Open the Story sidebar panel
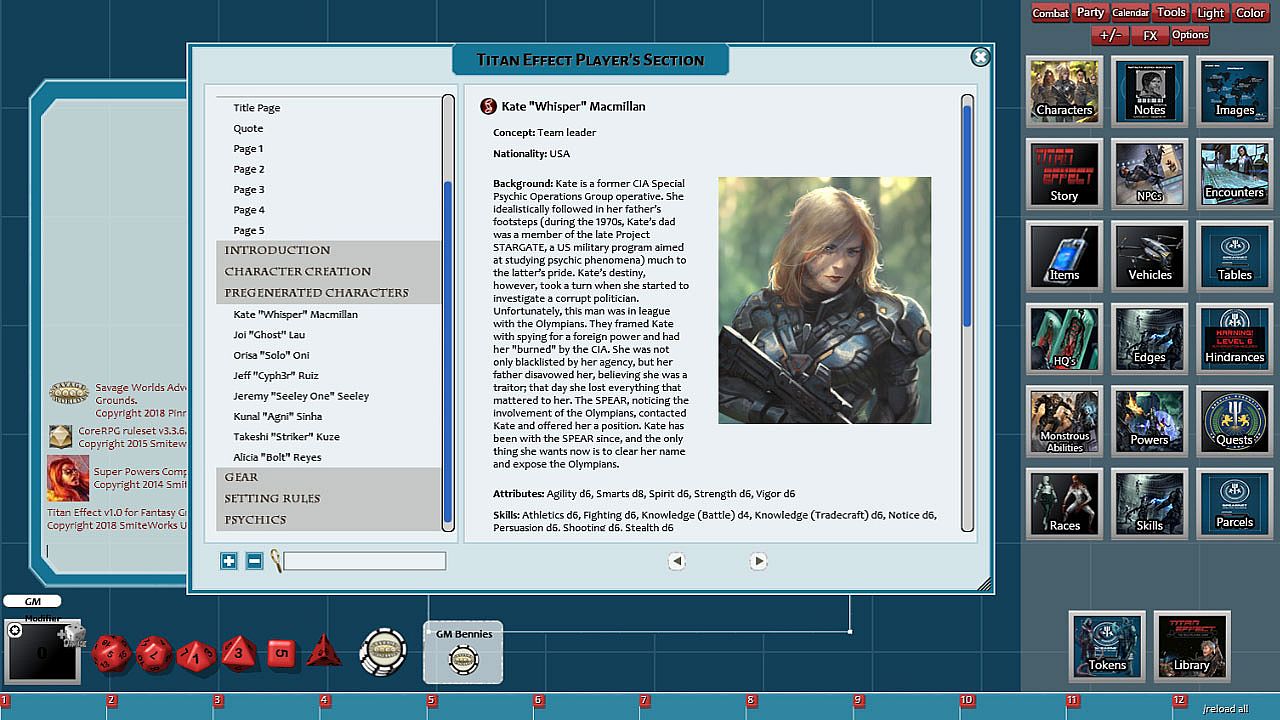The height and width of the screenshot is (720, 1280). click(1064, 172)
